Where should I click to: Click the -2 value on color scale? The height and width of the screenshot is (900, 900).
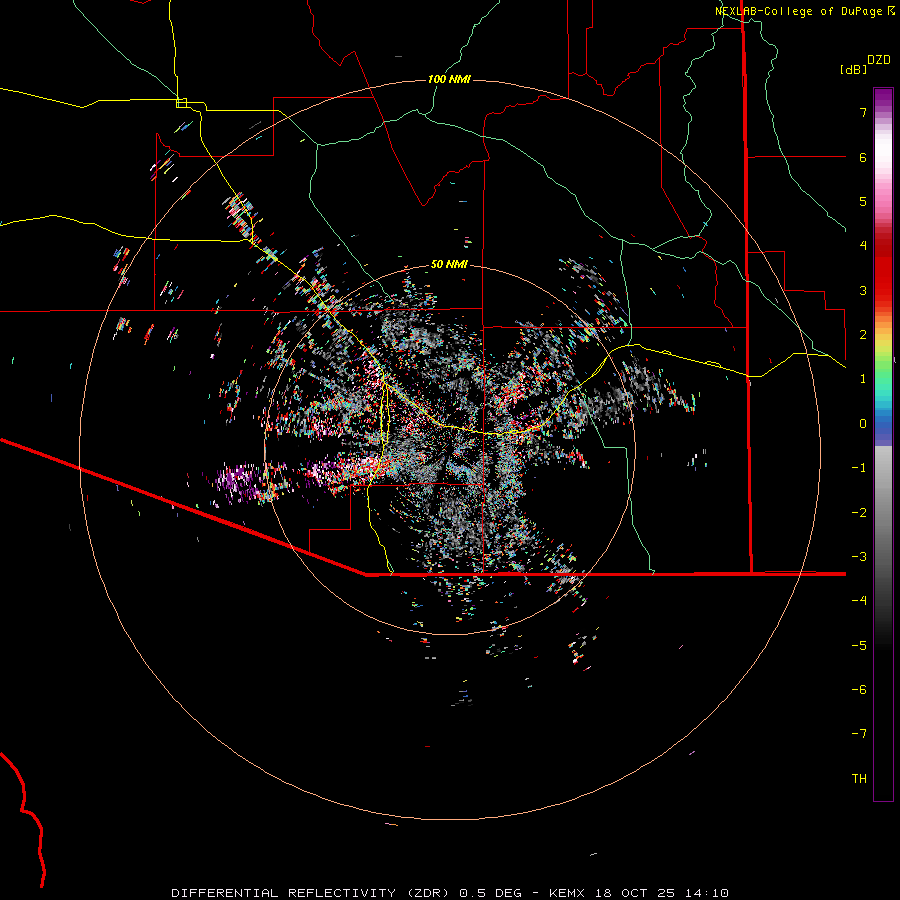click(859, 513)
